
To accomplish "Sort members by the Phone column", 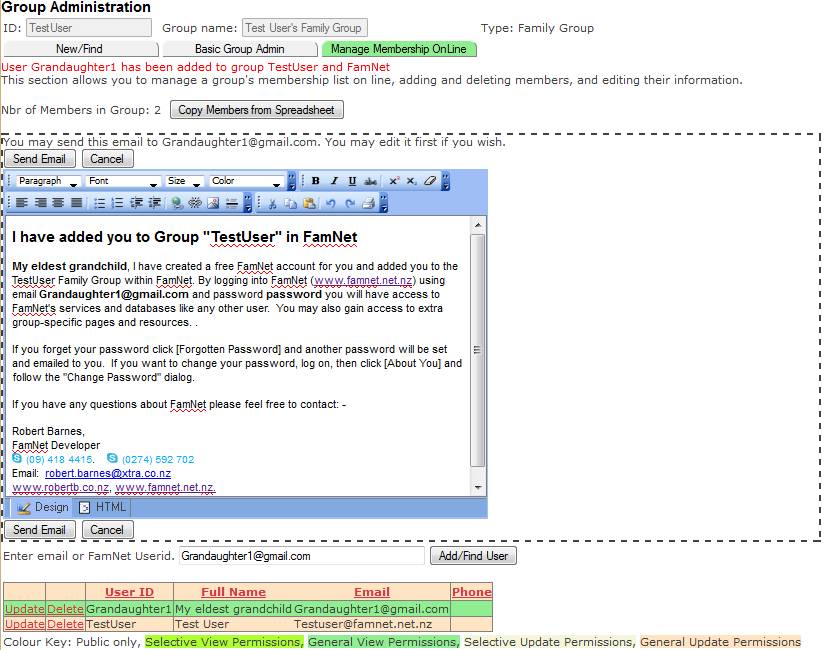I will [x=471, y=592].
